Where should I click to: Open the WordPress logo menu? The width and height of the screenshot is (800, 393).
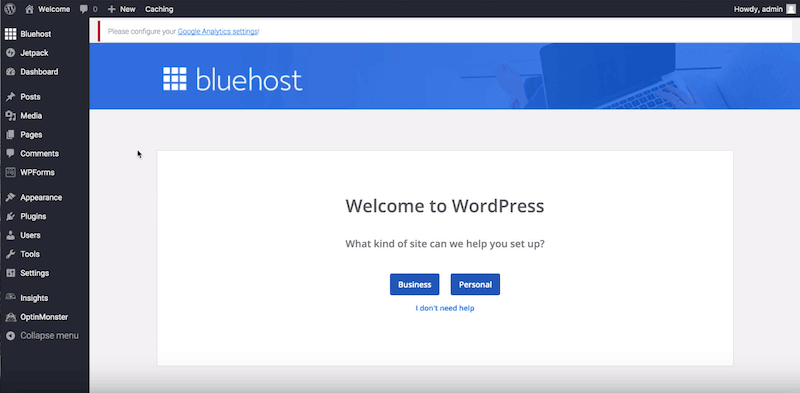click(x=10, y=9)
